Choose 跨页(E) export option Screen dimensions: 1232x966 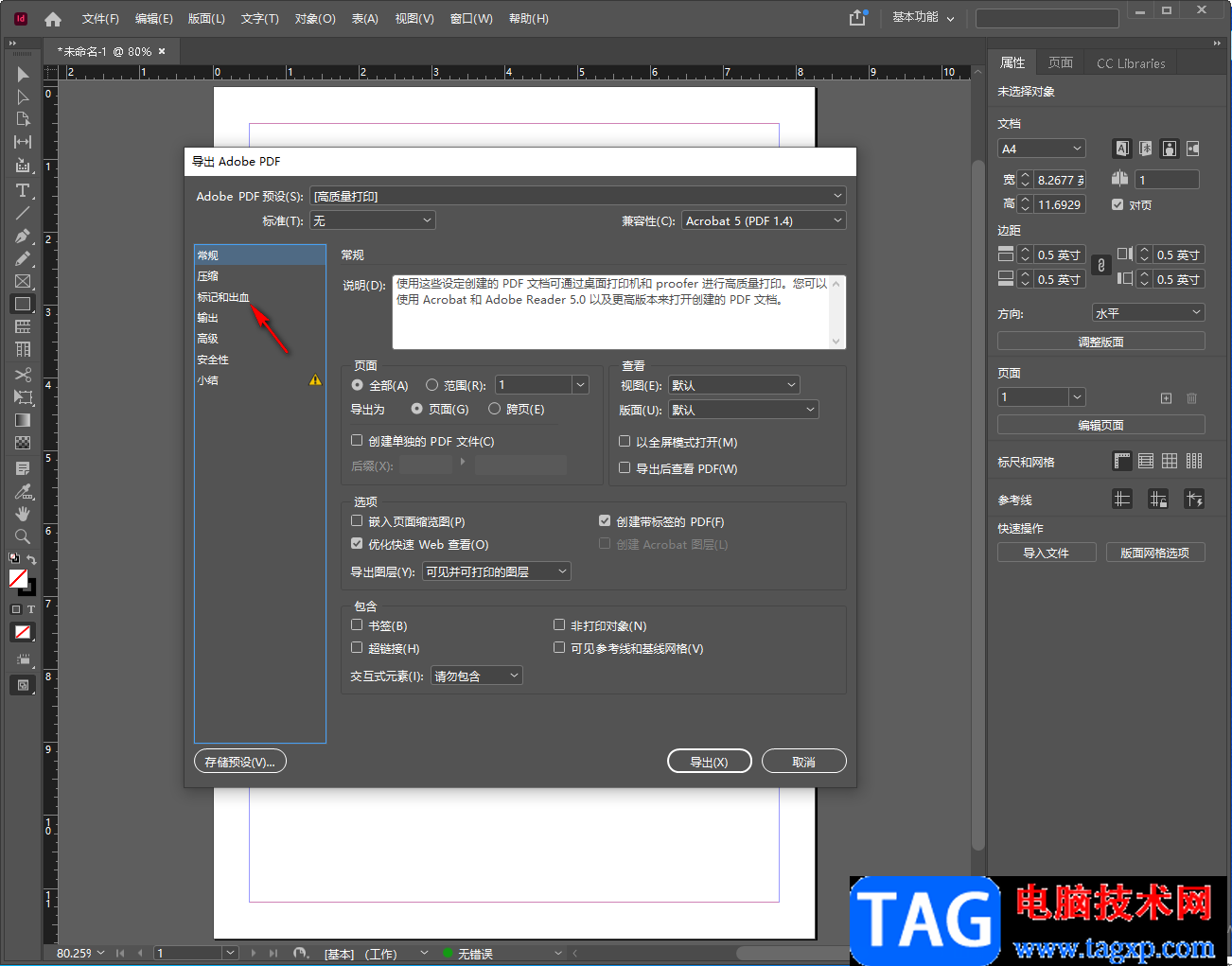[x=494, y=409]
